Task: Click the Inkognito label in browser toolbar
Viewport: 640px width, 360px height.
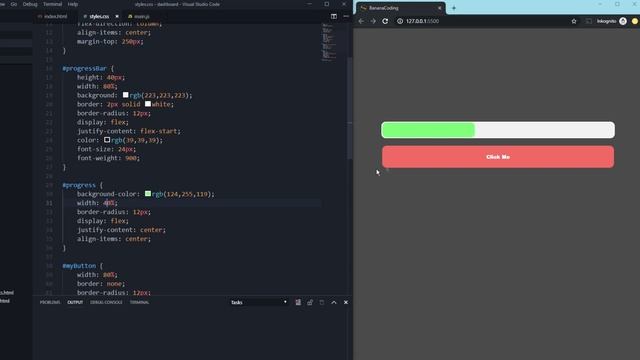Action: pyautogui.click(x=606, y=21)
